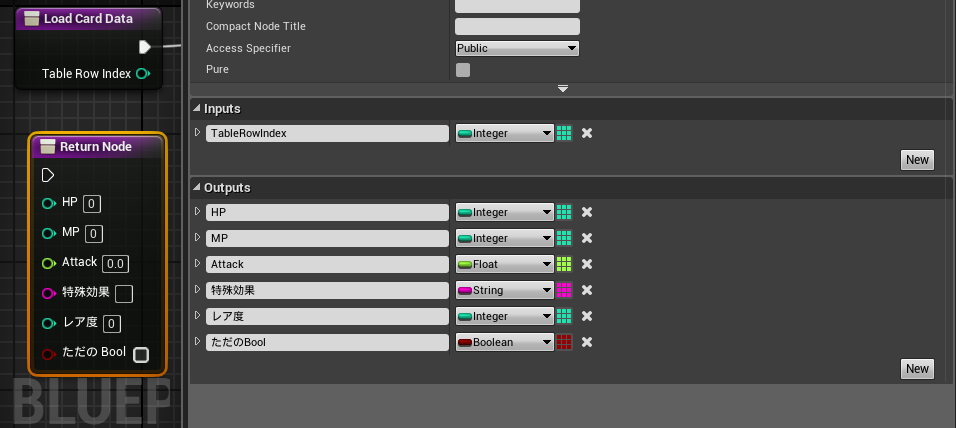This screenshot has height=428, width=956.
Task: Click the Table Row Index output pin
Action: (x=143, y=74)
